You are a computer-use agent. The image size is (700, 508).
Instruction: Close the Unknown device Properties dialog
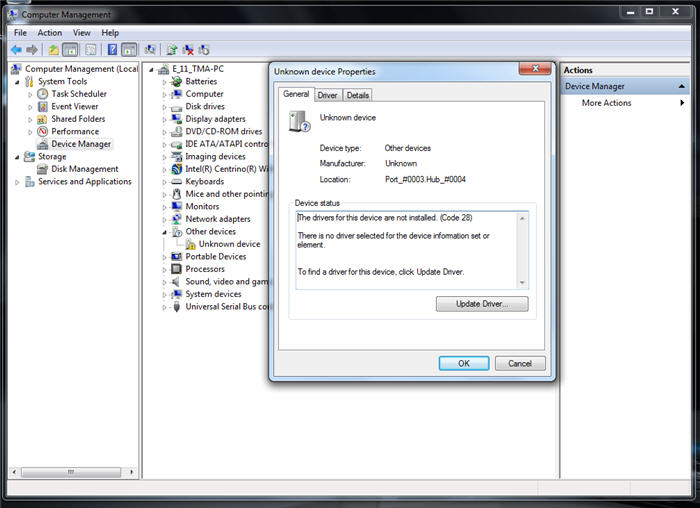tap(535, 69)
